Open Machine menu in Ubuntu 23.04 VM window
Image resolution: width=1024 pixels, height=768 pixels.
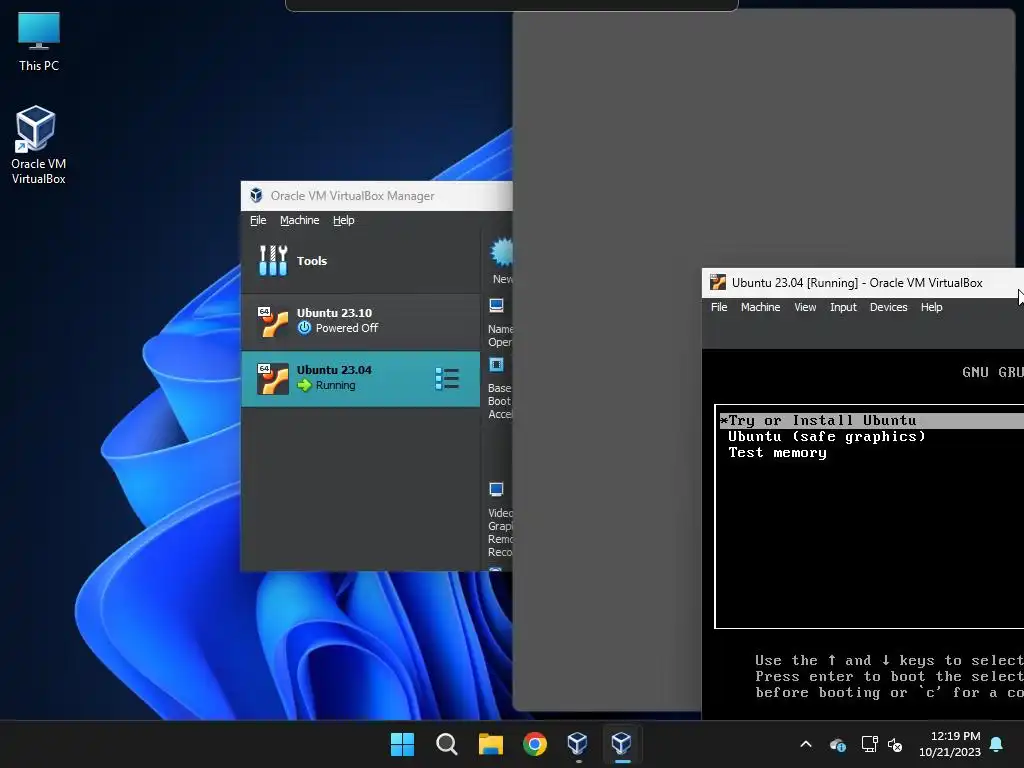point(760,307)
